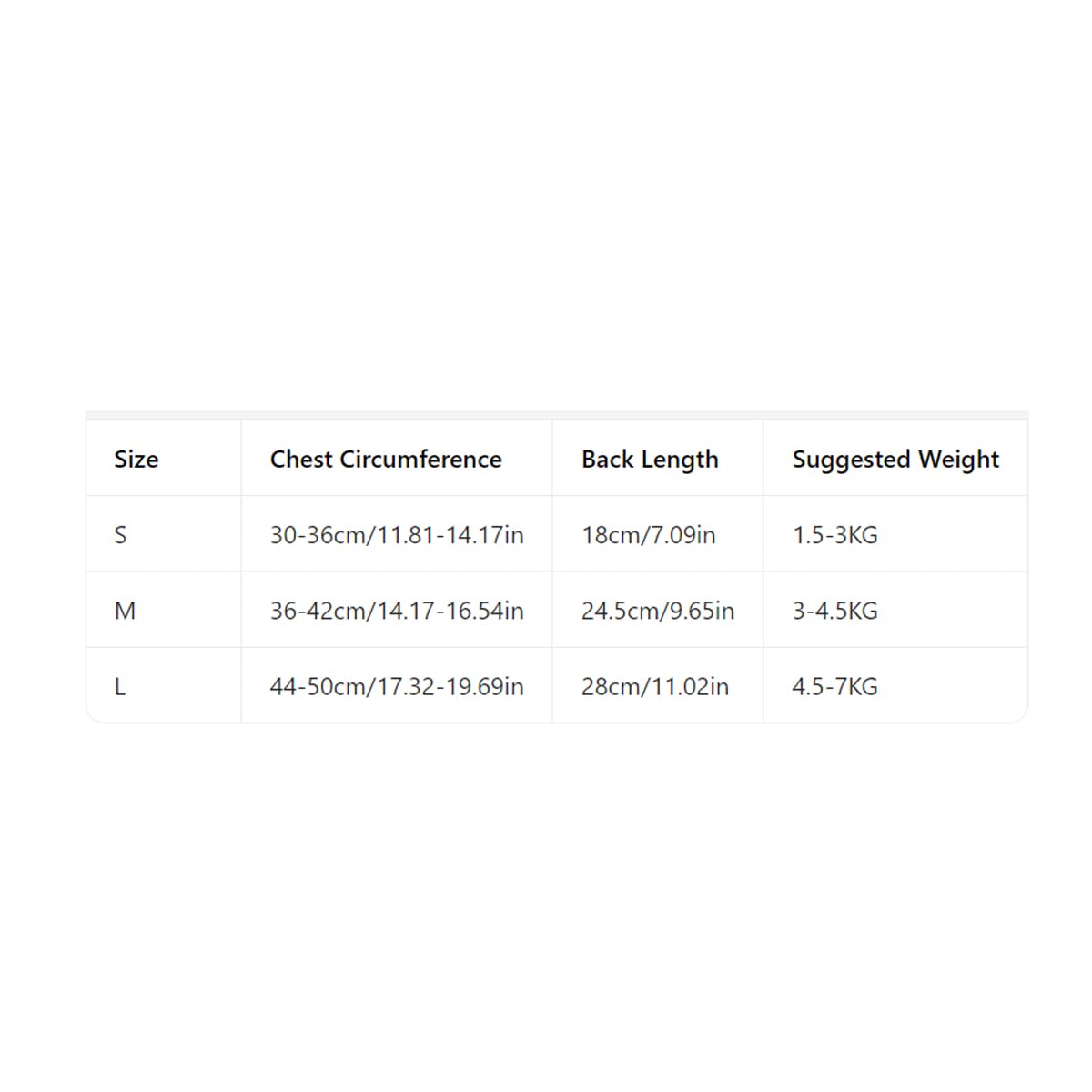Click the 44-50cm/17.32-19.69in chest cell
The height and width of the screenshot is (1092, 1092).
pyautogui.click(x=397, y=685)
